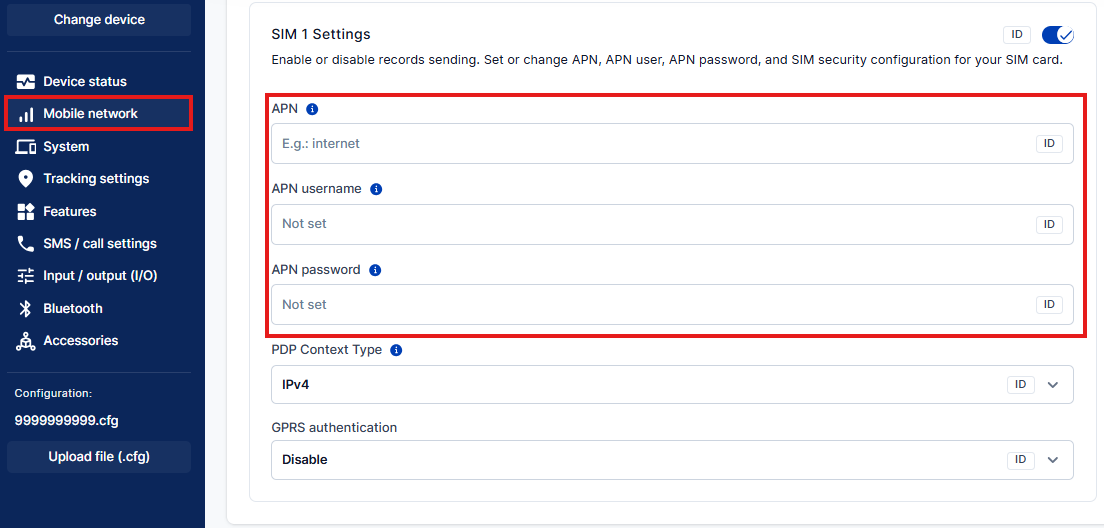
Task: Click the APN password input field
Action: 650,305
